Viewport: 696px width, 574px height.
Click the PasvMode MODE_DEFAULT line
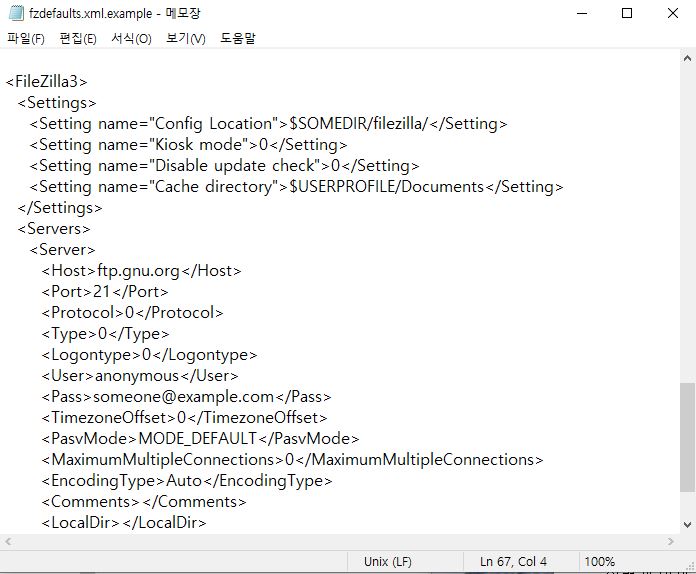pyautogui.click(x=200, y=439)
